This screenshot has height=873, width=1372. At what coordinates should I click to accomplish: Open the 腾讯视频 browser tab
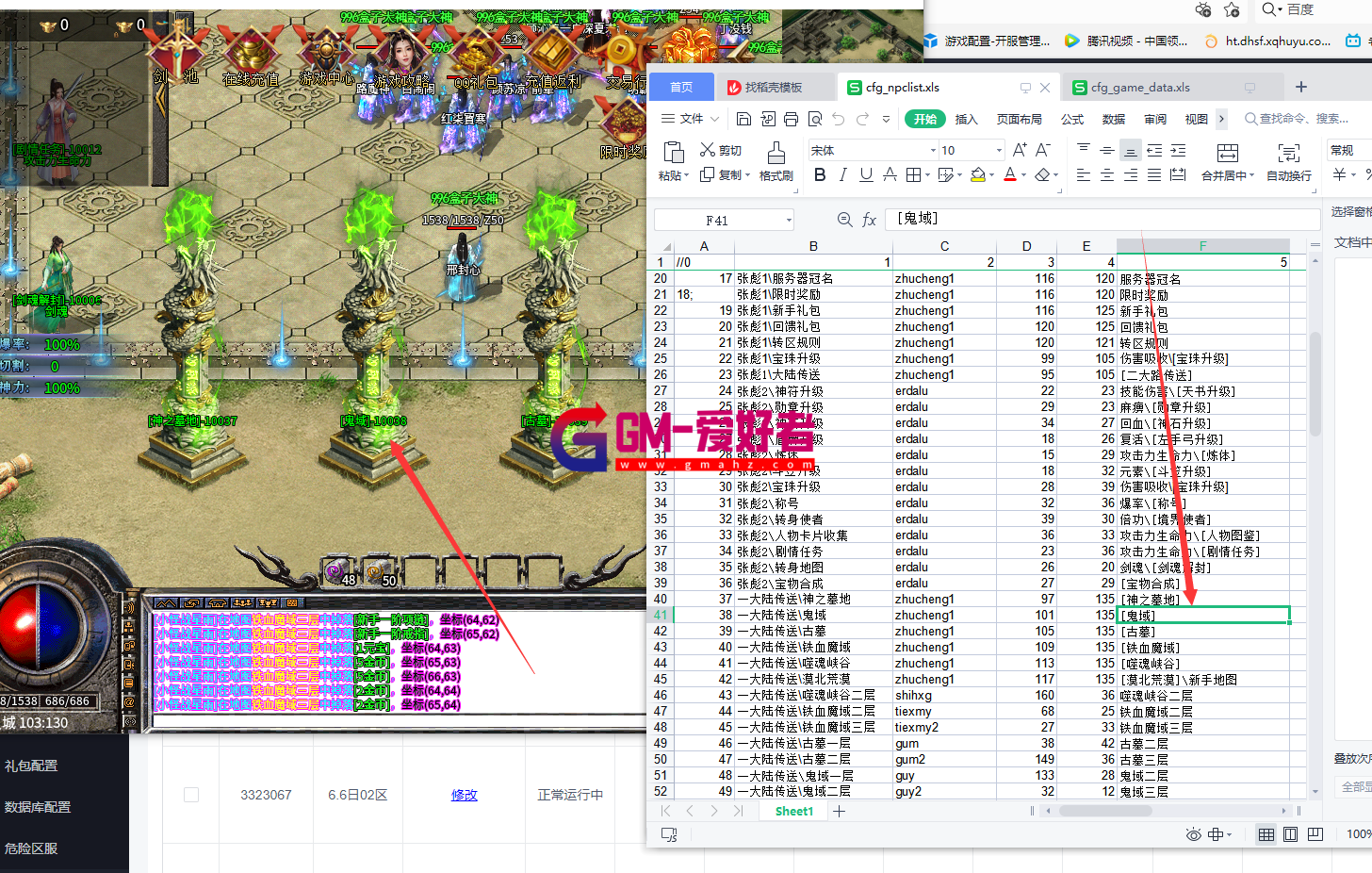pos(1125,41)
